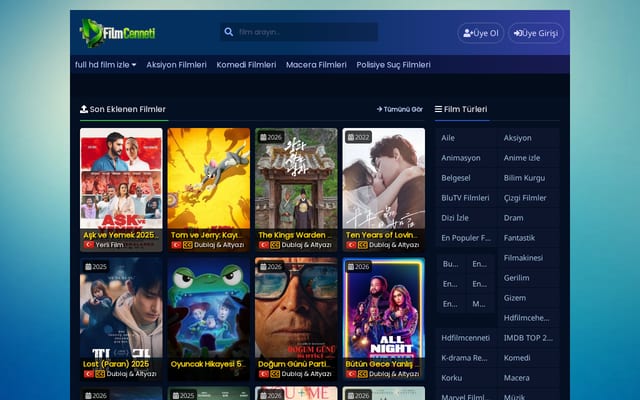Click the CC icon under Lost (Paran)
The height and width of the screenshot is (400, 640).
[x=100, y=374]
